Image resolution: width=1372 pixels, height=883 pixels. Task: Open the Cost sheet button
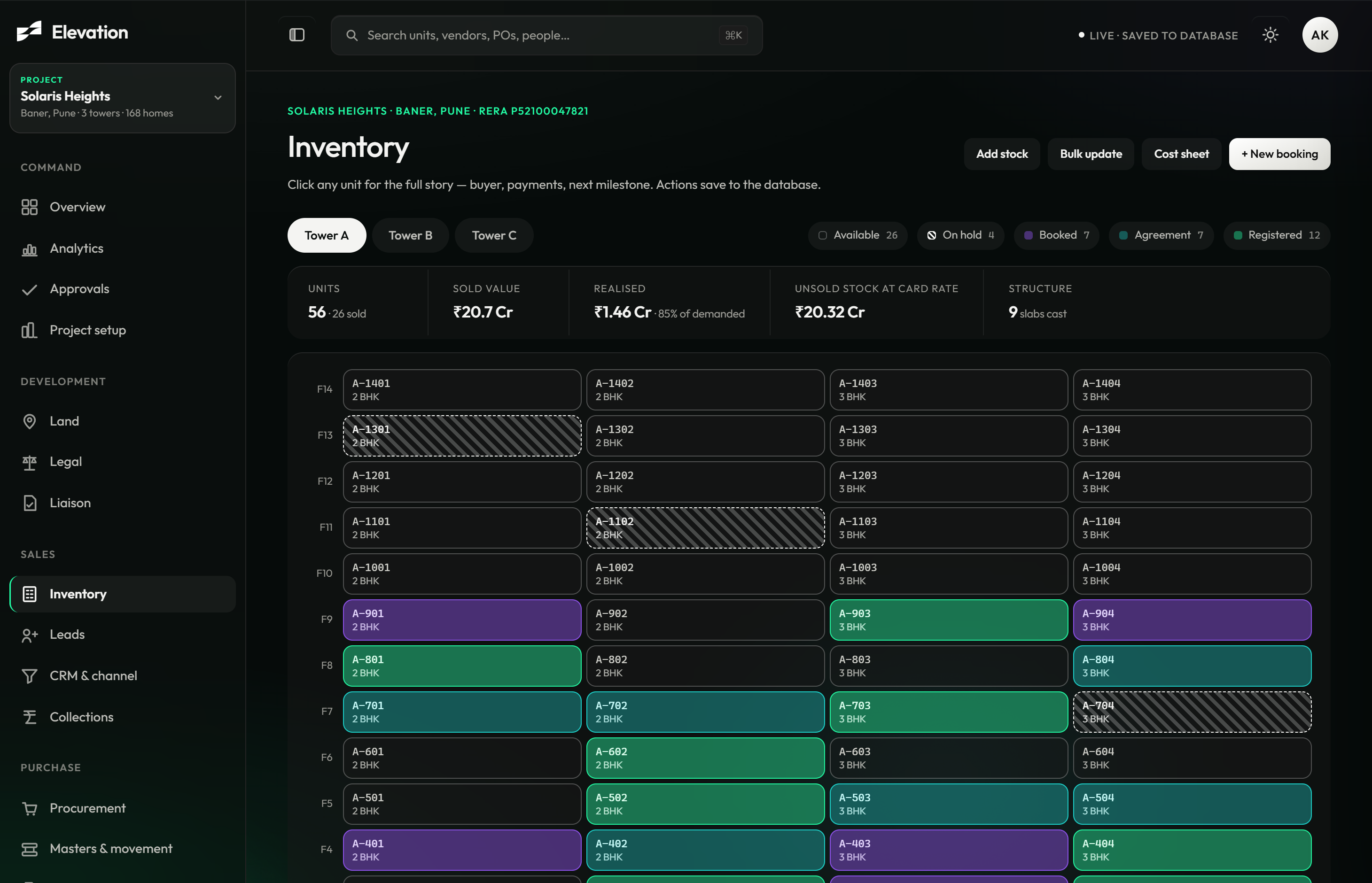1181,154
